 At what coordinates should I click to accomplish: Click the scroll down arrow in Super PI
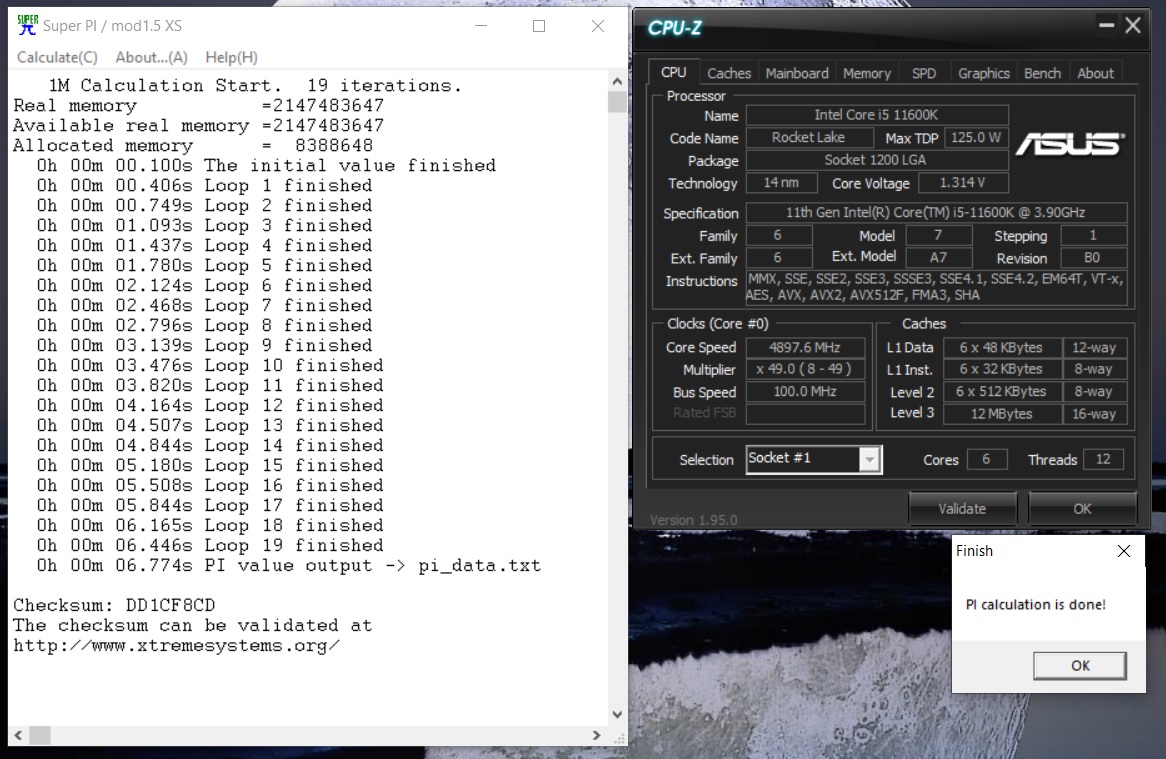617,714
